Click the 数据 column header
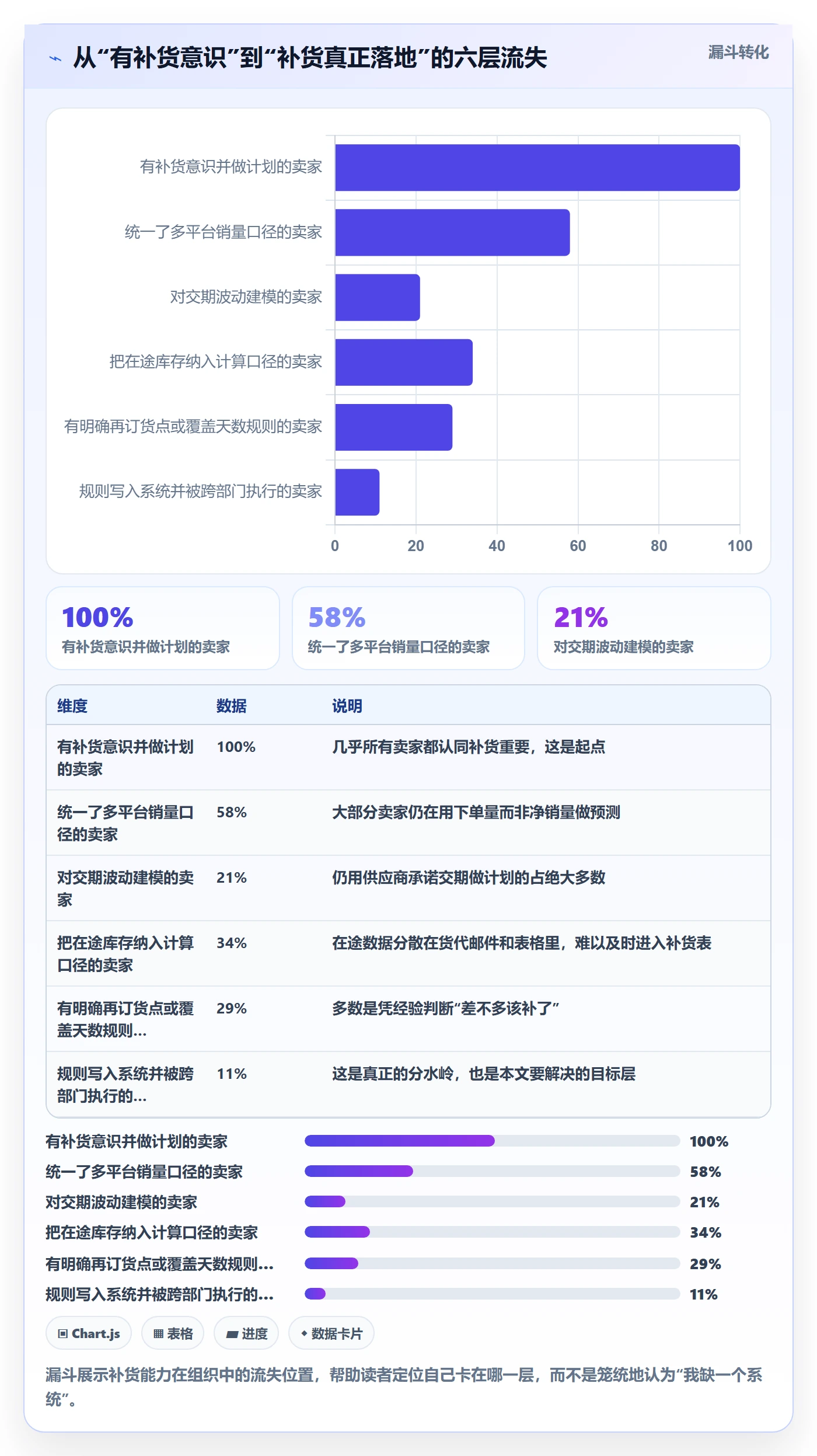The width and height of the screenshot is (817, 1456). [x=232, y=706]
